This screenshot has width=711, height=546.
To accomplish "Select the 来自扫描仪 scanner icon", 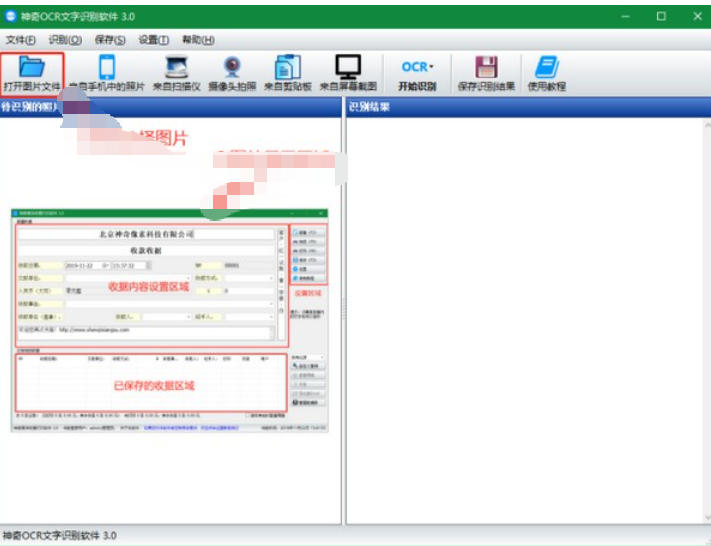I will (177, 74).
